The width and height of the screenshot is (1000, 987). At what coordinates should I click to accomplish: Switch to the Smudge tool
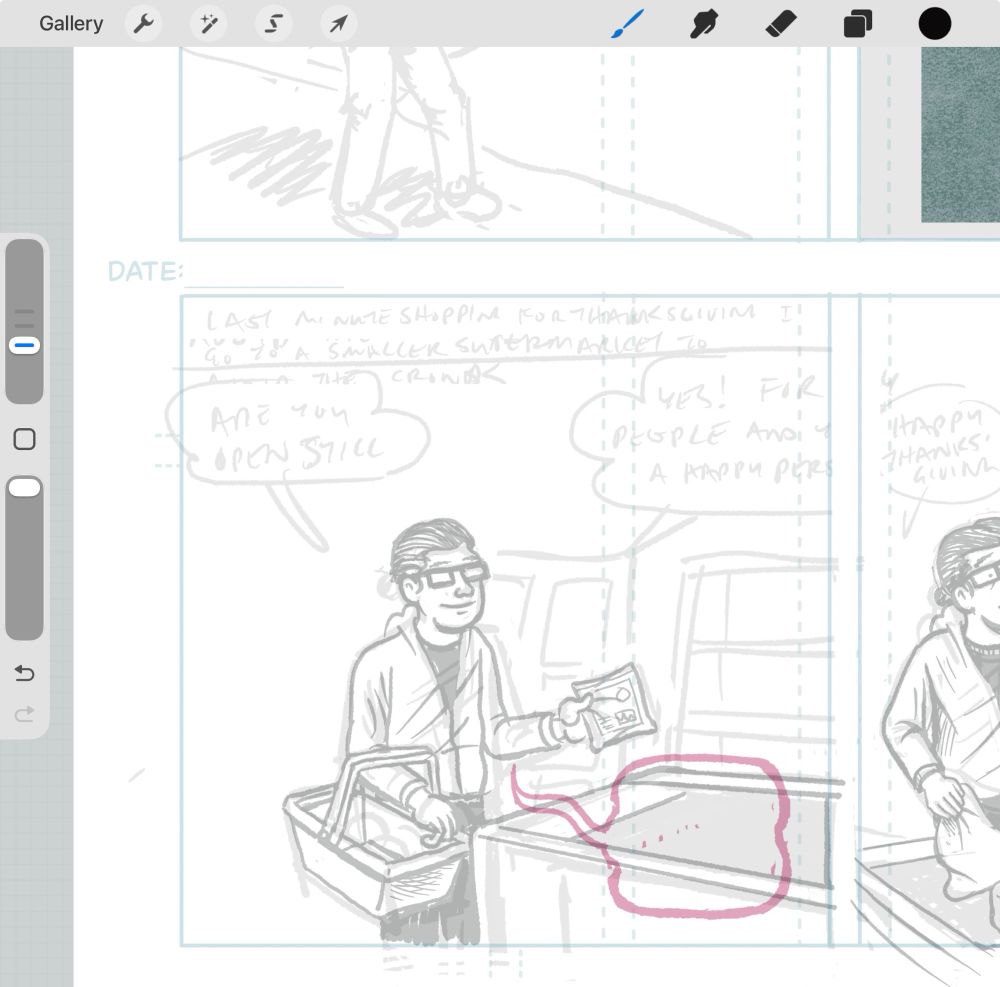click(704, 22)
